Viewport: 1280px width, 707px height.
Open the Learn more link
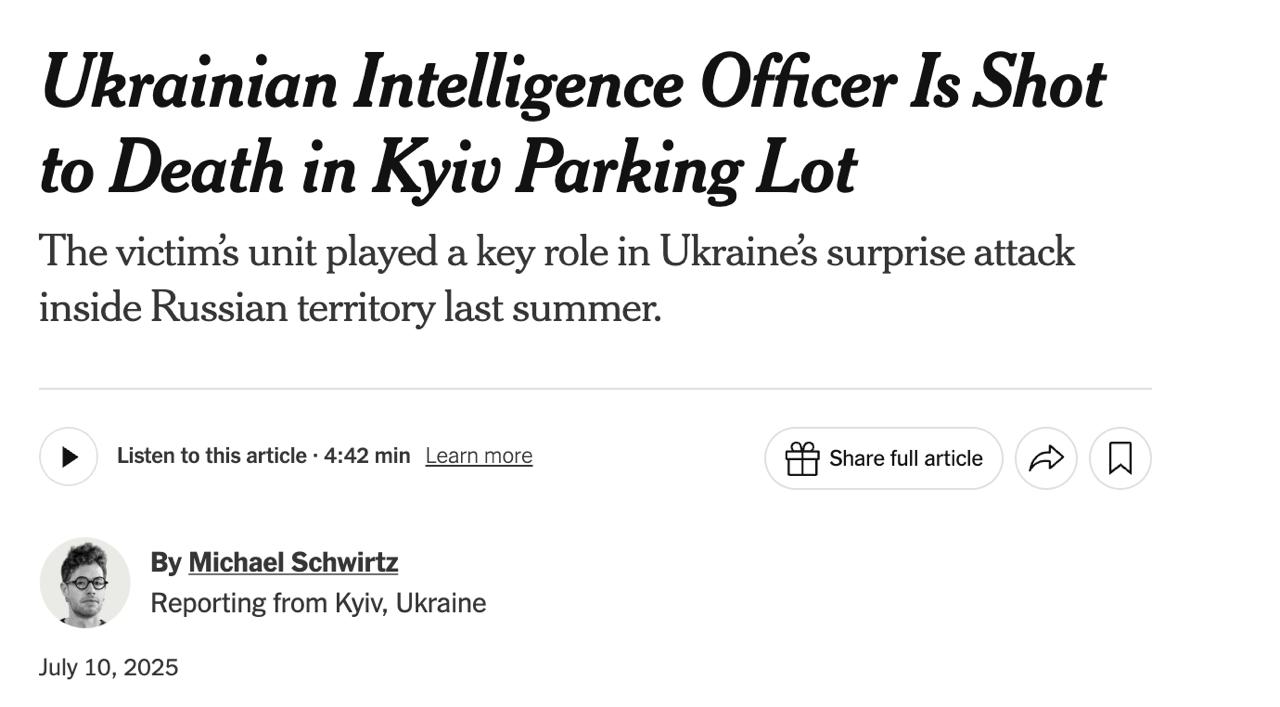(478, 456)
